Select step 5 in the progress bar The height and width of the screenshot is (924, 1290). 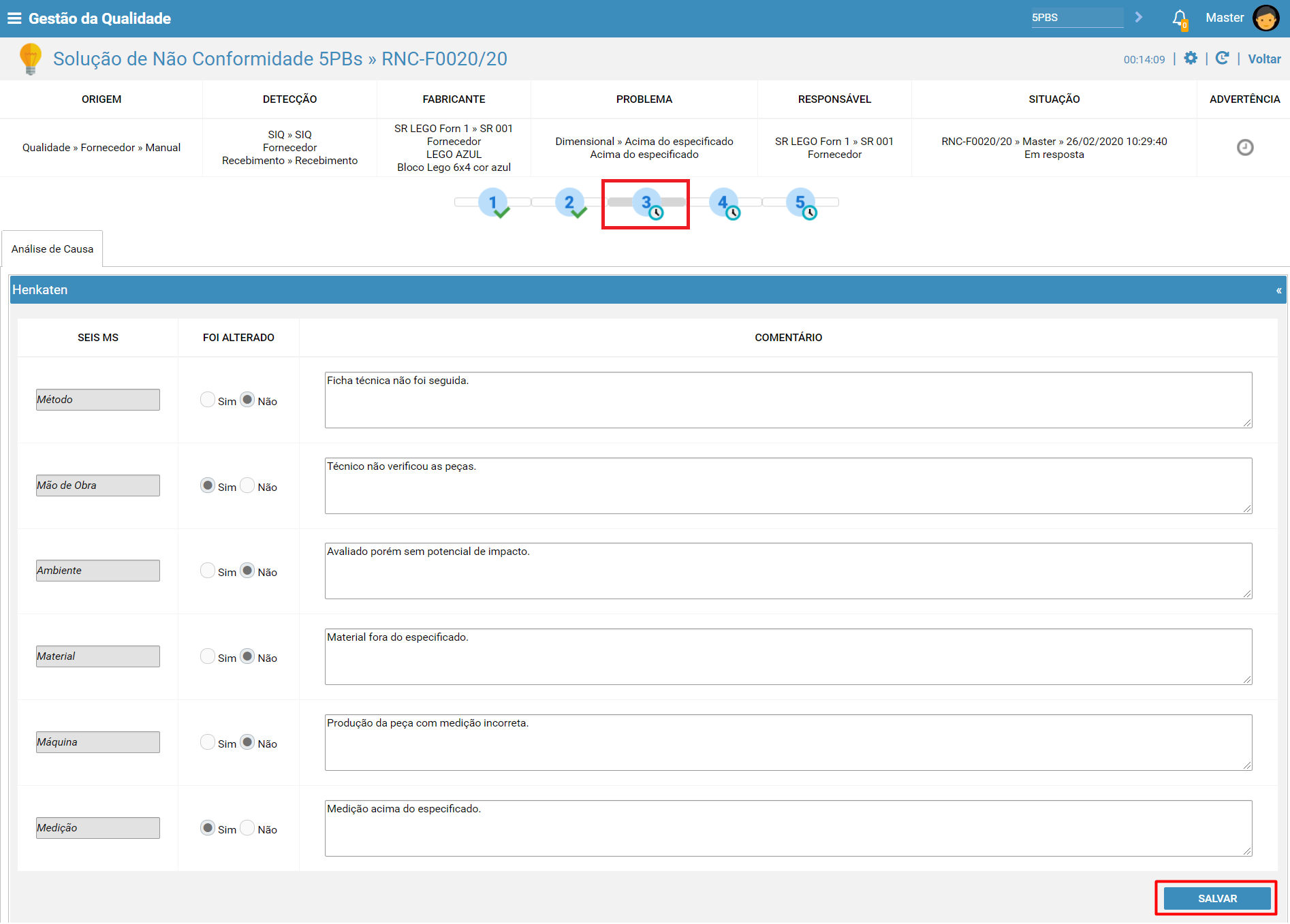(x=801, y=203)
